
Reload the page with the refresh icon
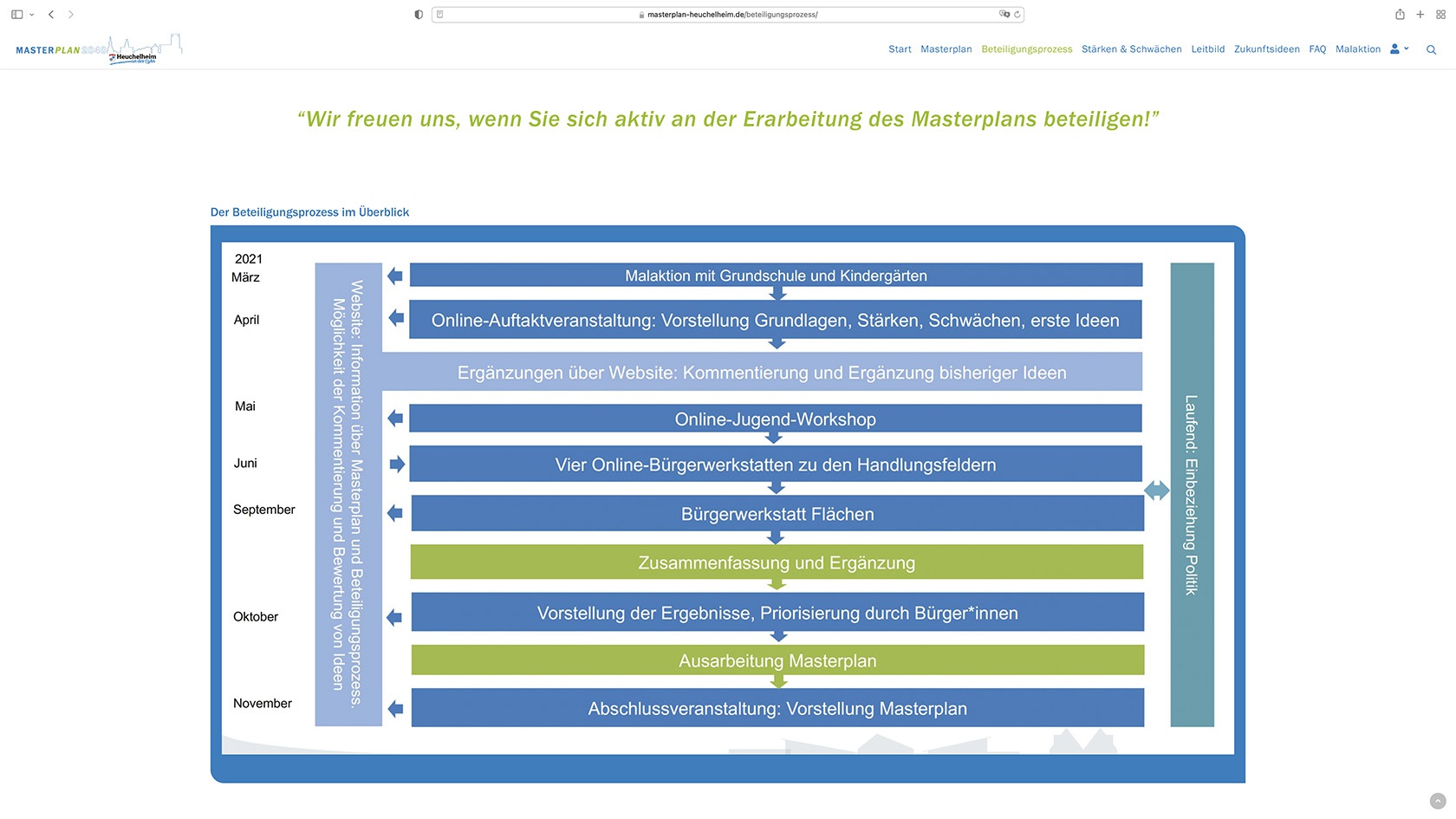1017,15
